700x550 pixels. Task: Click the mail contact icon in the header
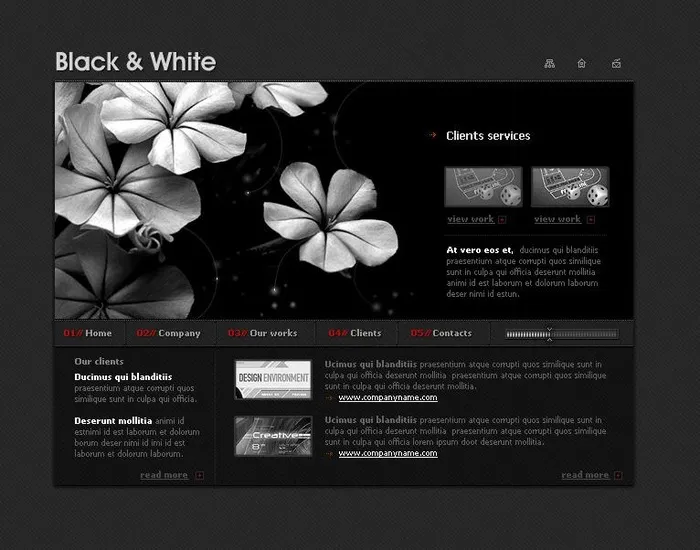click(616, 63)
